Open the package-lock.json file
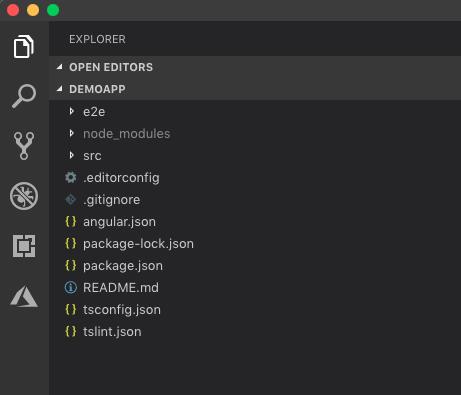461x395 pixels. 255,243
